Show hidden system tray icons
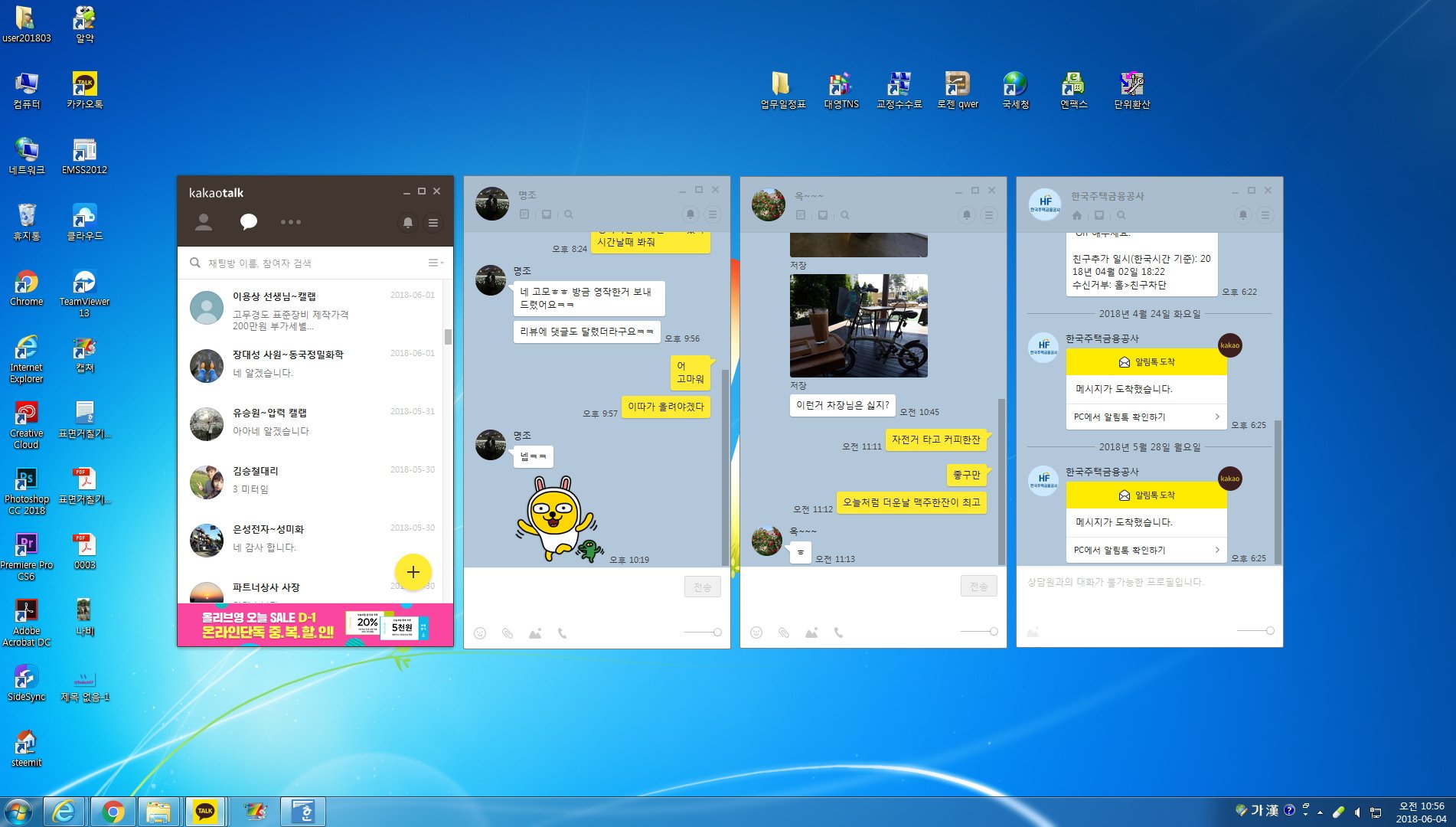 1320,812
